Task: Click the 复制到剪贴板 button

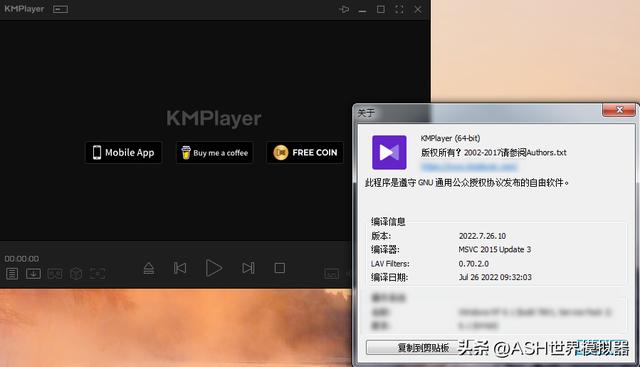Action: (423, 347)
